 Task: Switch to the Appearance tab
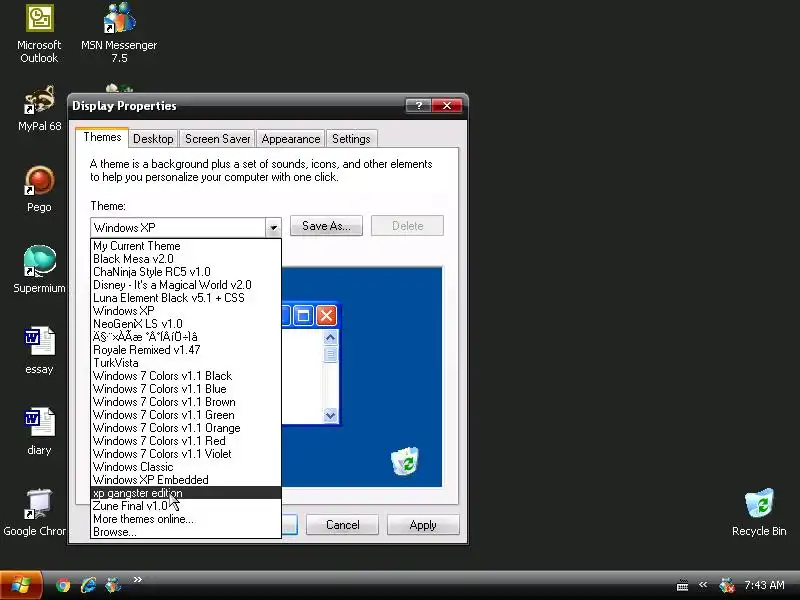(x=291, y=139)
